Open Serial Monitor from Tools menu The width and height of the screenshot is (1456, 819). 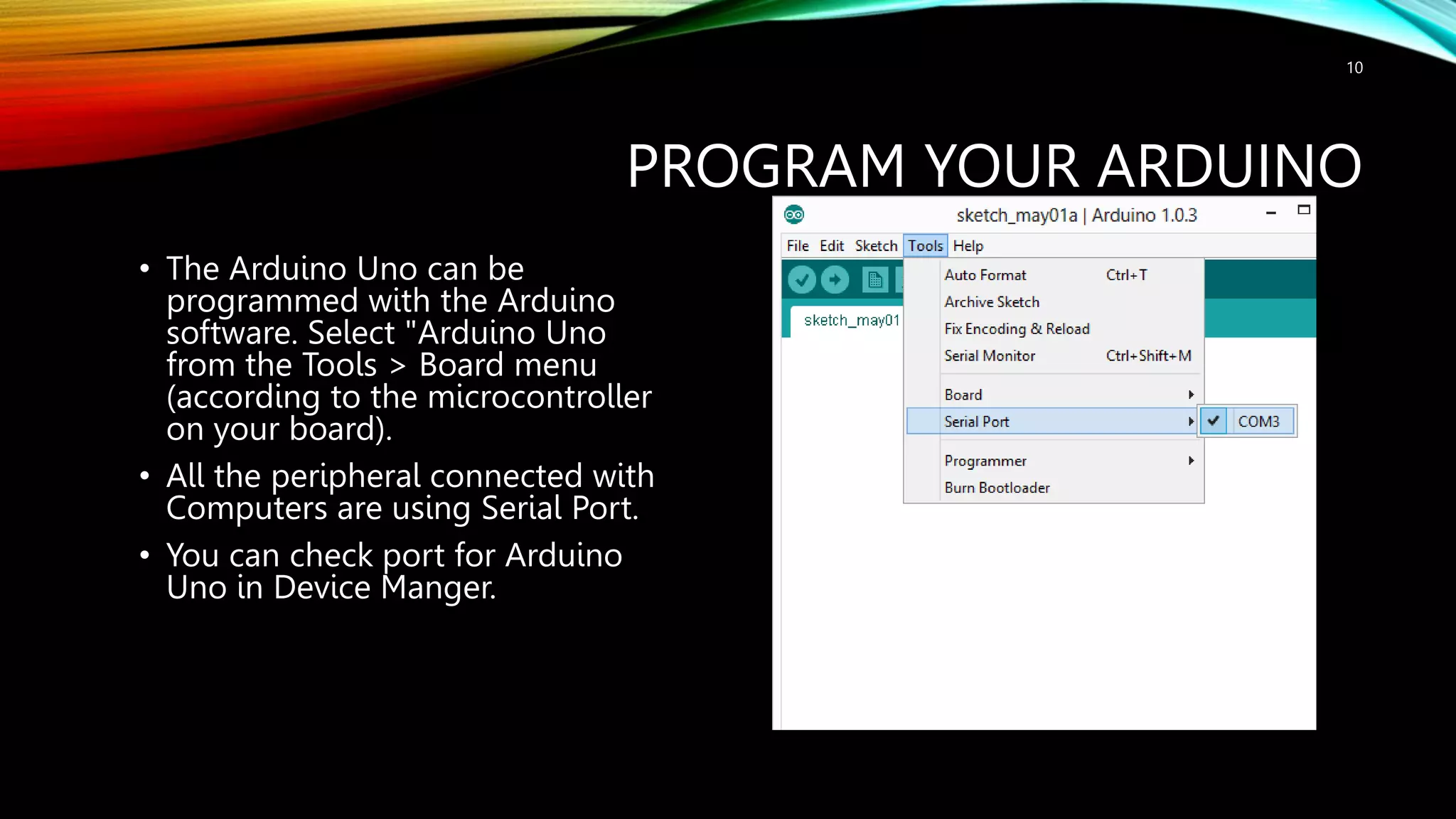pyautogui.click(x=1054, y=356)
